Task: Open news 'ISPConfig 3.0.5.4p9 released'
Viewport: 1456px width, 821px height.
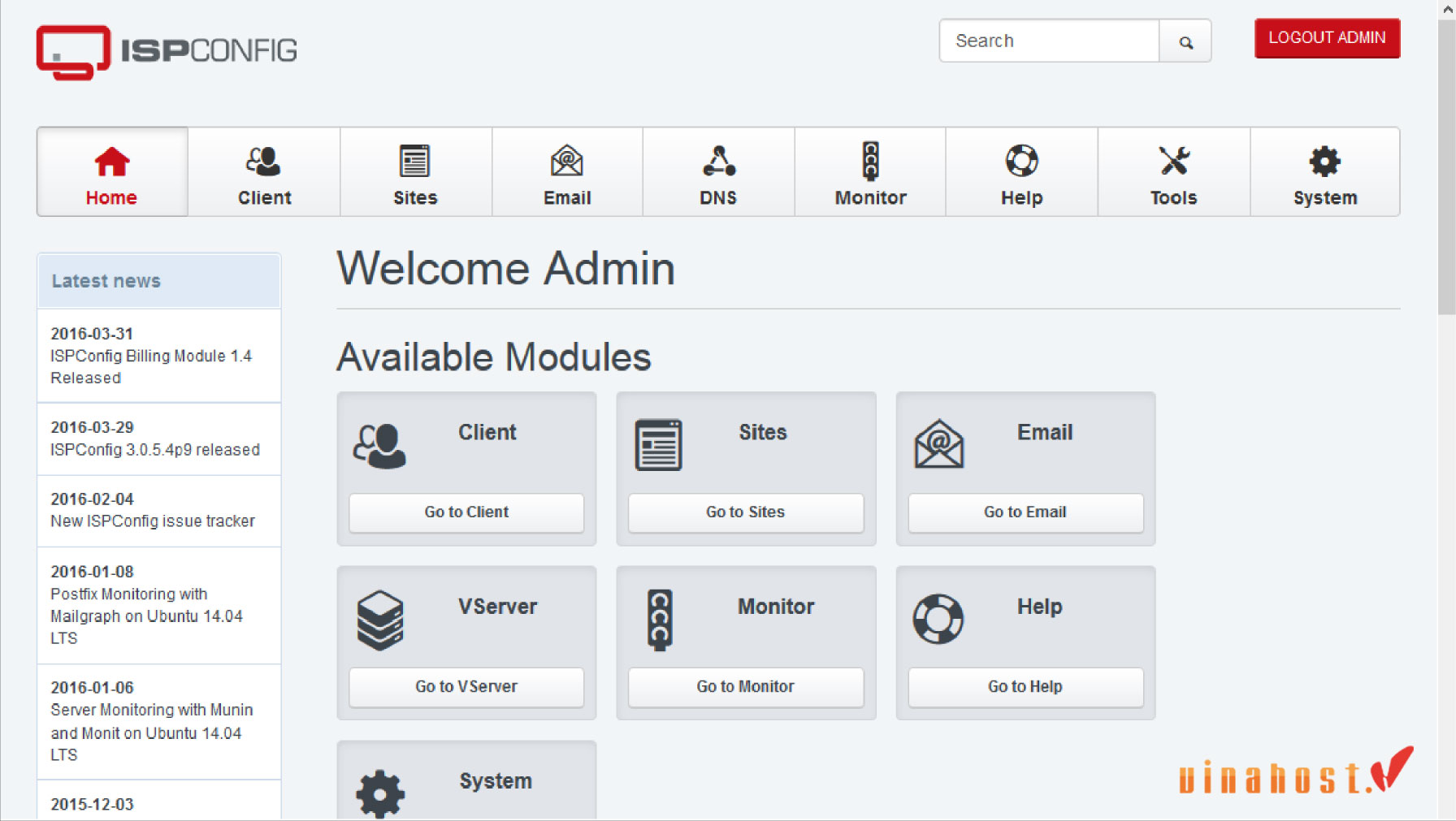Action: (x=155, y=450)
